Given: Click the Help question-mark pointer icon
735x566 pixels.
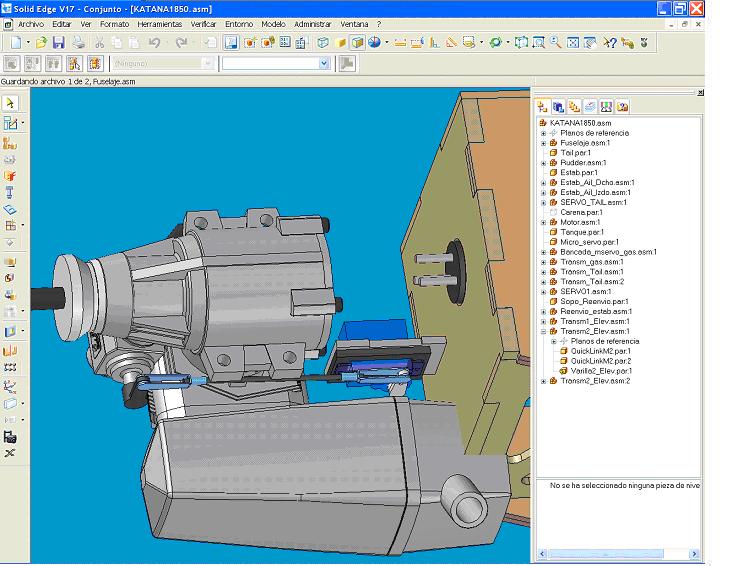Looking at the screenshot, I should [610, 43].
